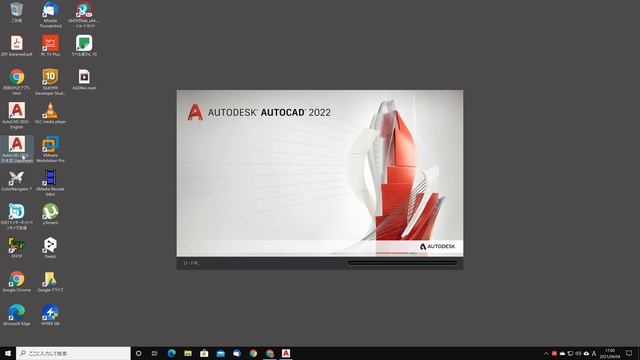The height and width of the screenshot is (360, 640).
Task: Select the VLC media player desktop shortcut
Action: tap(50, 113)
